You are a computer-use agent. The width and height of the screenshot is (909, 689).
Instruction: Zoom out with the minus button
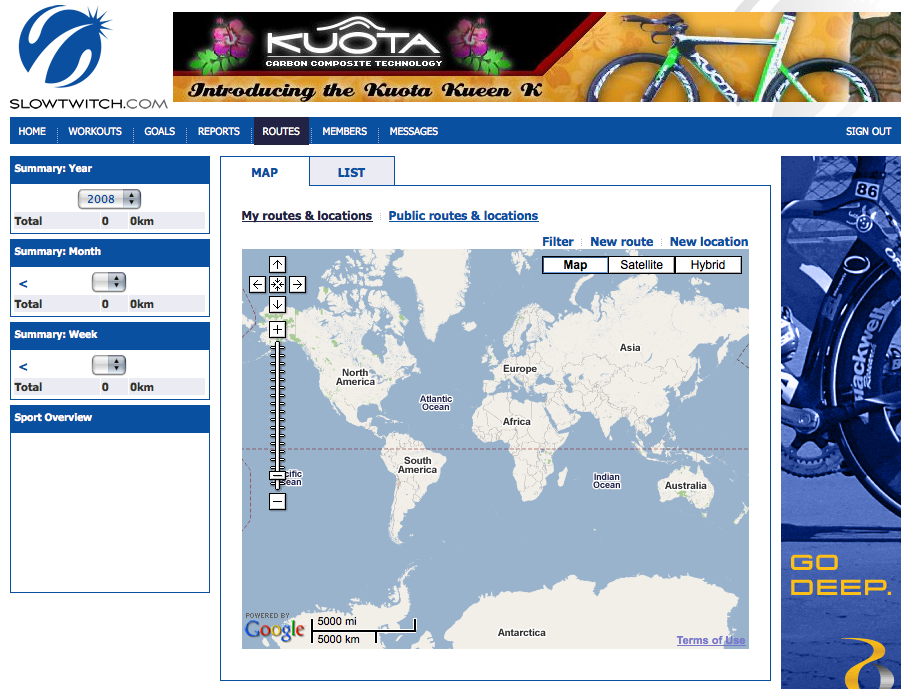tap(278, 502)
